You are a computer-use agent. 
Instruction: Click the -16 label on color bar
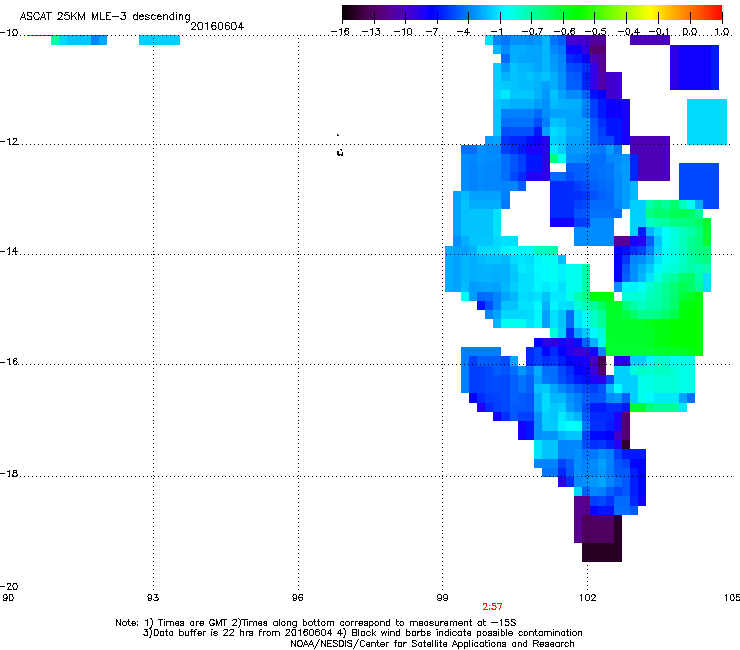click(340, 32)
